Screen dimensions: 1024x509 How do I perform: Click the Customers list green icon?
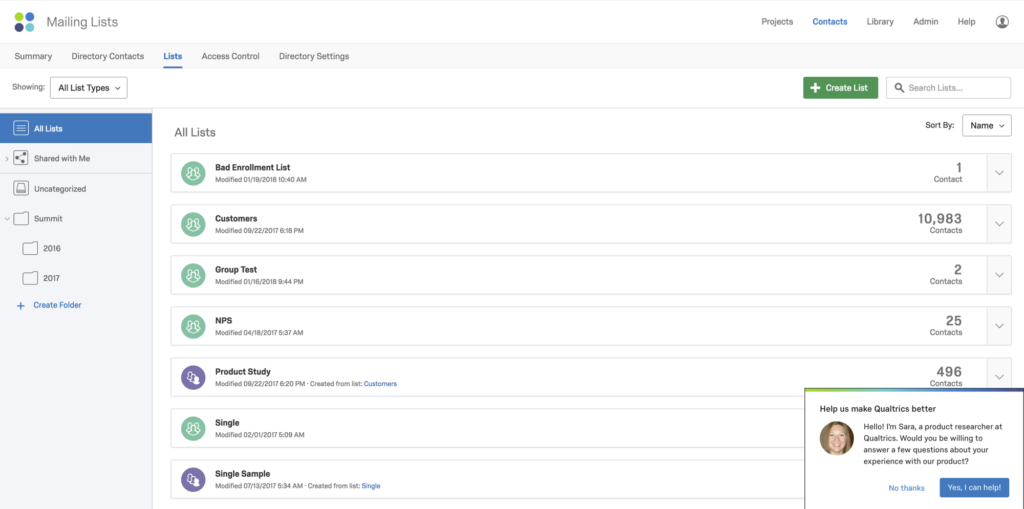click(x=193, y=224)
